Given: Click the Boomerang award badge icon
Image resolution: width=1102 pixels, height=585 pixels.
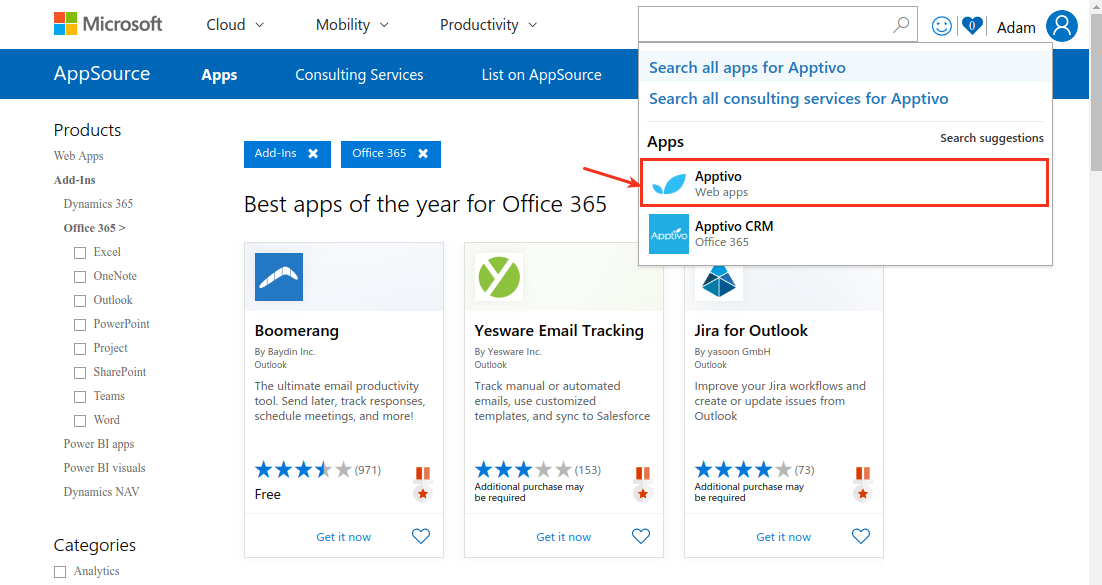Looking at the screenshot, I should pos(422,484).
